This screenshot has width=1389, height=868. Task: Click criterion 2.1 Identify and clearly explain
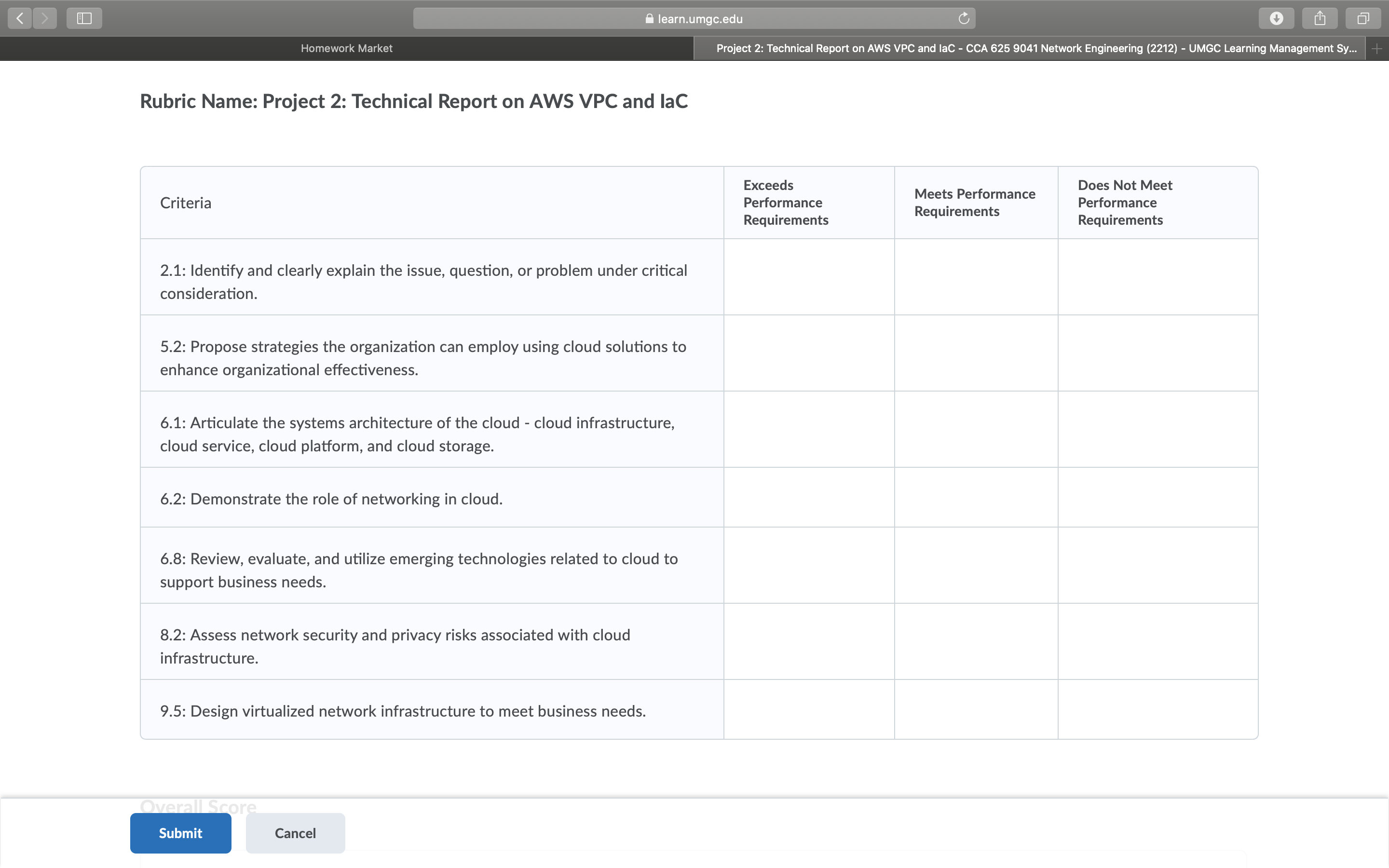coord(423,282)
